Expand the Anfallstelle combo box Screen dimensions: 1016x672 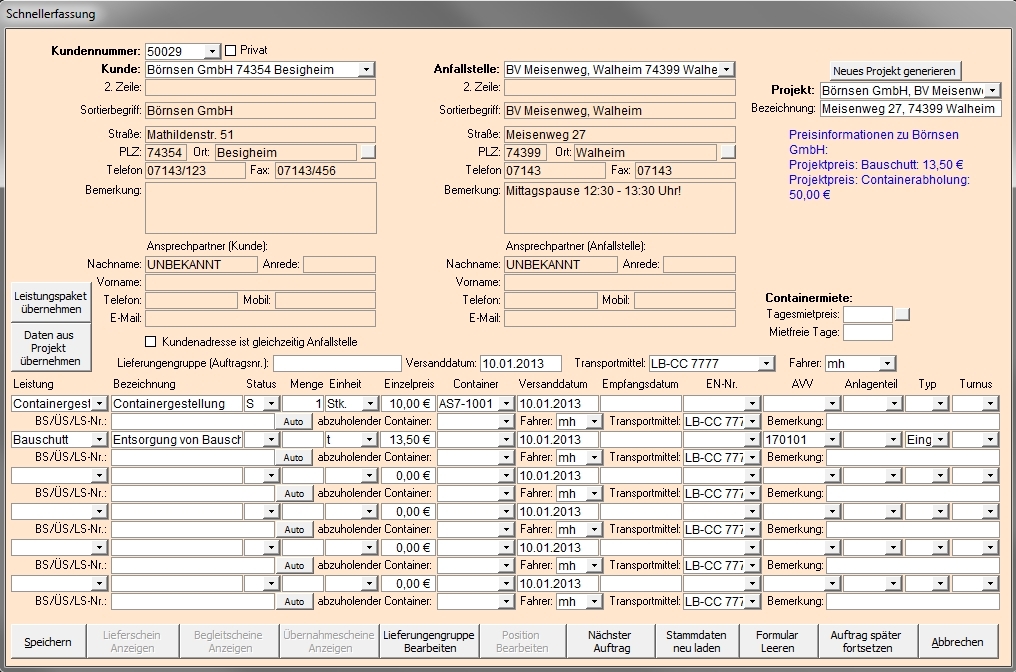tap(726, 70)
